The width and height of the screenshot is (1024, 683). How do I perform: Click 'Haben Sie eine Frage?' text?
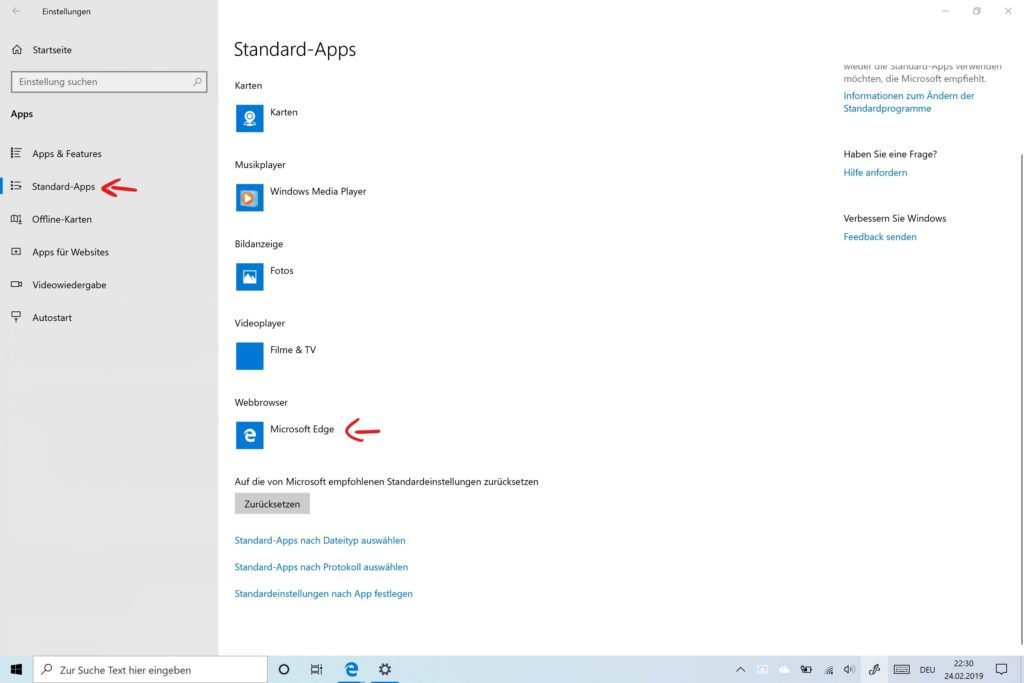tap(890, 154)
